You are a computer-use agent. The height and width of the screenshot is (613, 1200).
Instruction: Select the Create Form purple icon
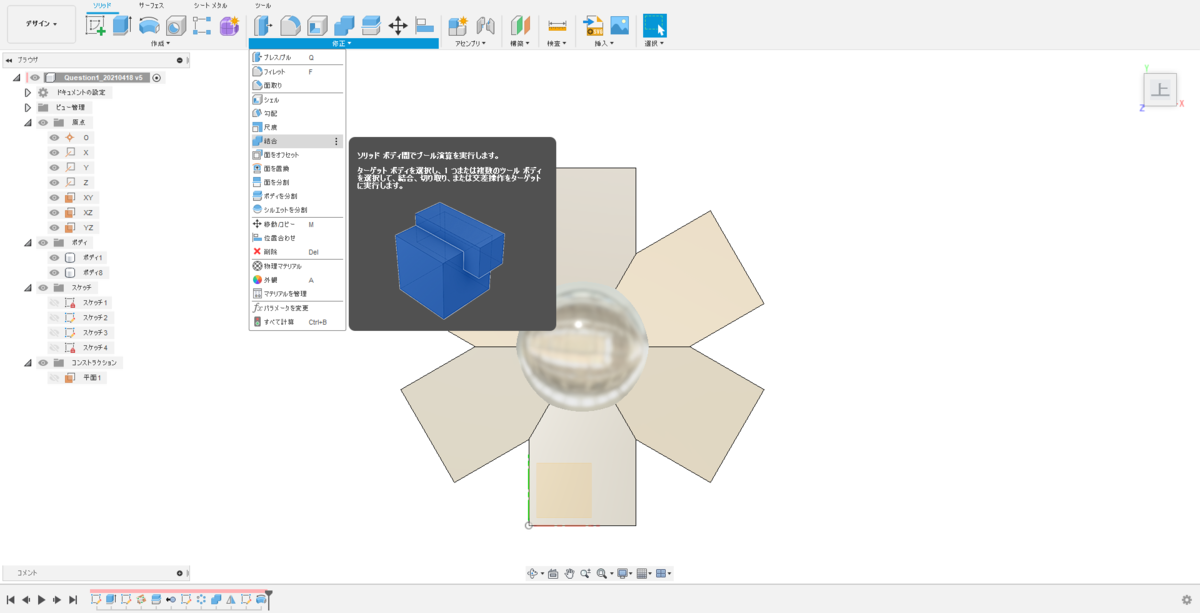point(229,26)
